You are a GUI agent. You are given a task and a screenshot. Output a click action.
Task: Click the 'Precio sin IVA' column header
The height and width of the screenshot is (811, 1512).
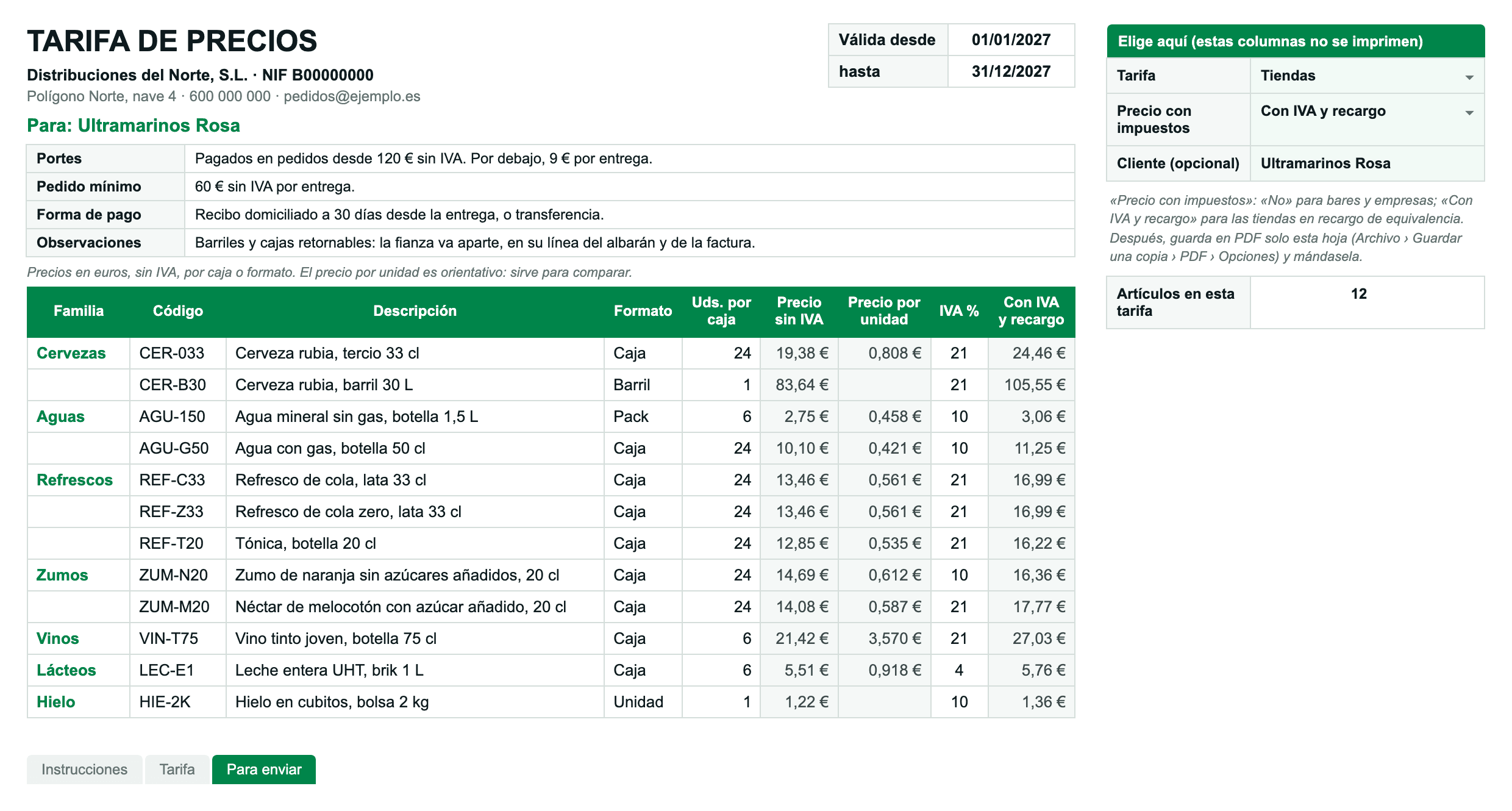click(799, 311)
